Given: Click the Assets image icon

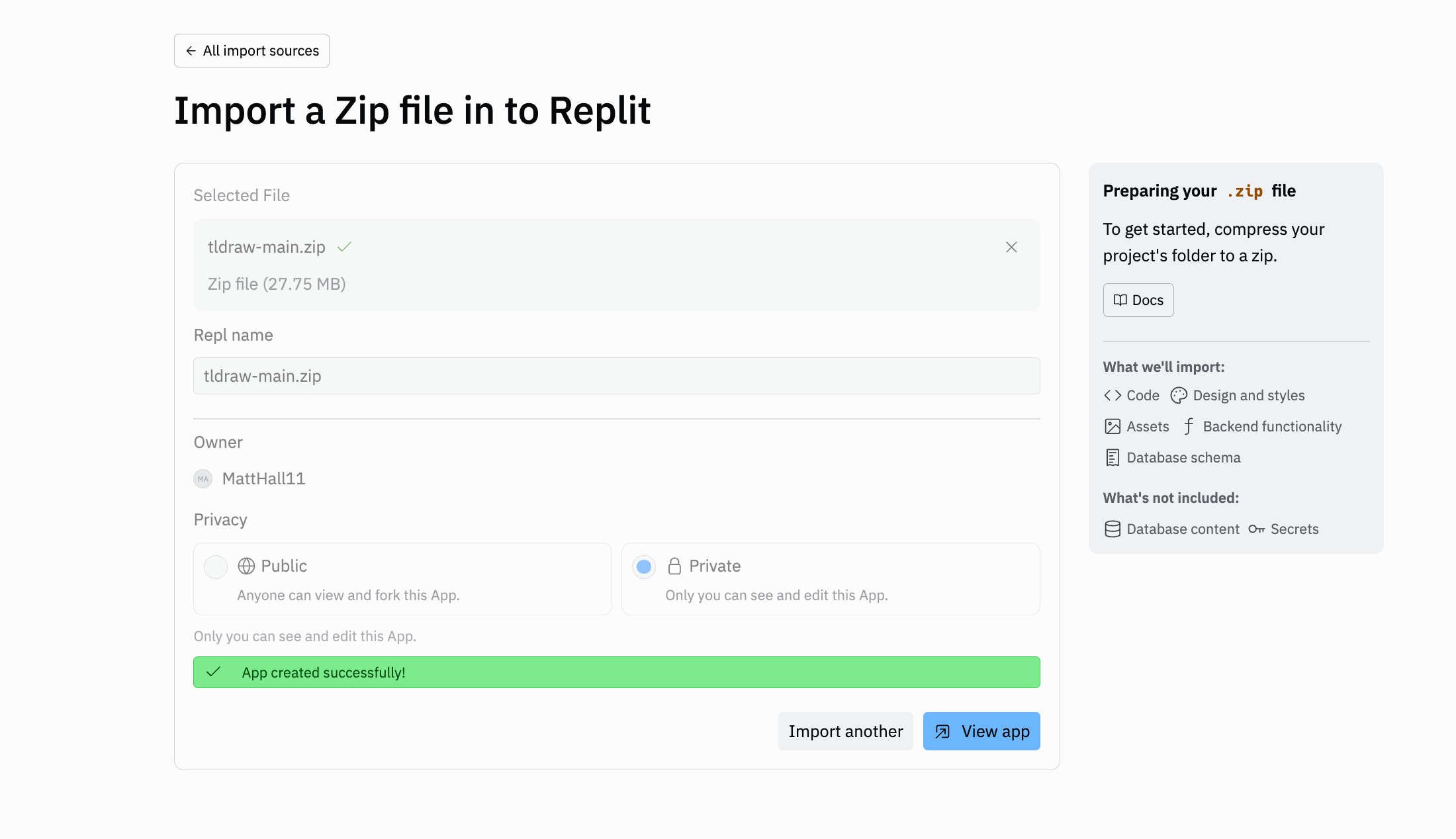Looking at the screenshot, I should click(x=1111, y=426).
